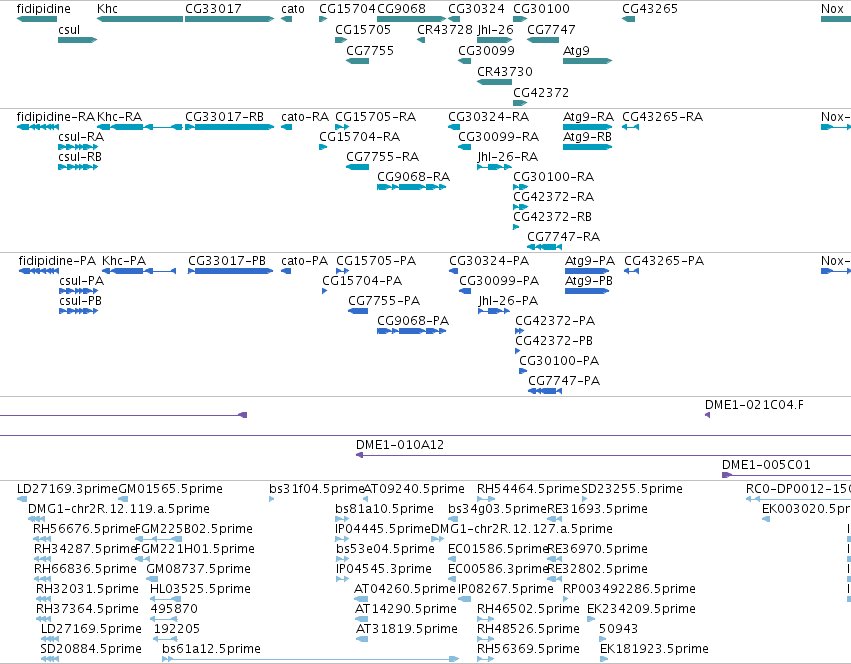Click the CG30100-PA protein label
The width and height of the screenshot is (851, 664).
coord(559,361)
